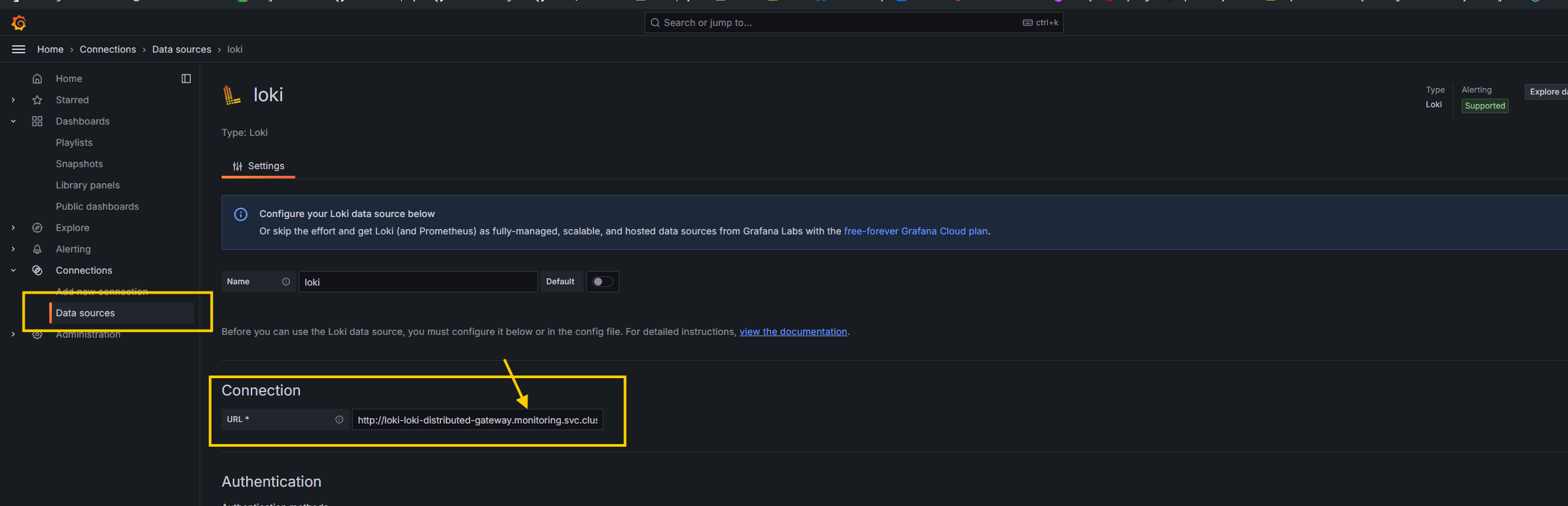Open Starred in sidebar
This screenshot has width=1568, height=506.
click(x=73, y=100)
